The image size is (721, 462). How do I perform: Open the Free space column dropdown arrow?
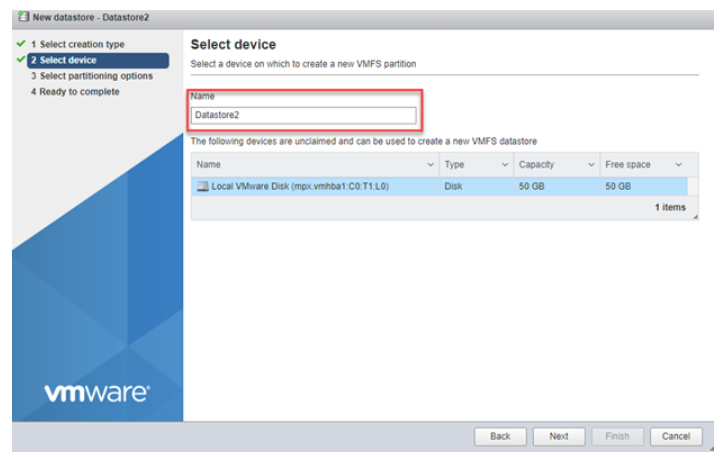pyautogui.click(x=678, y=165)
